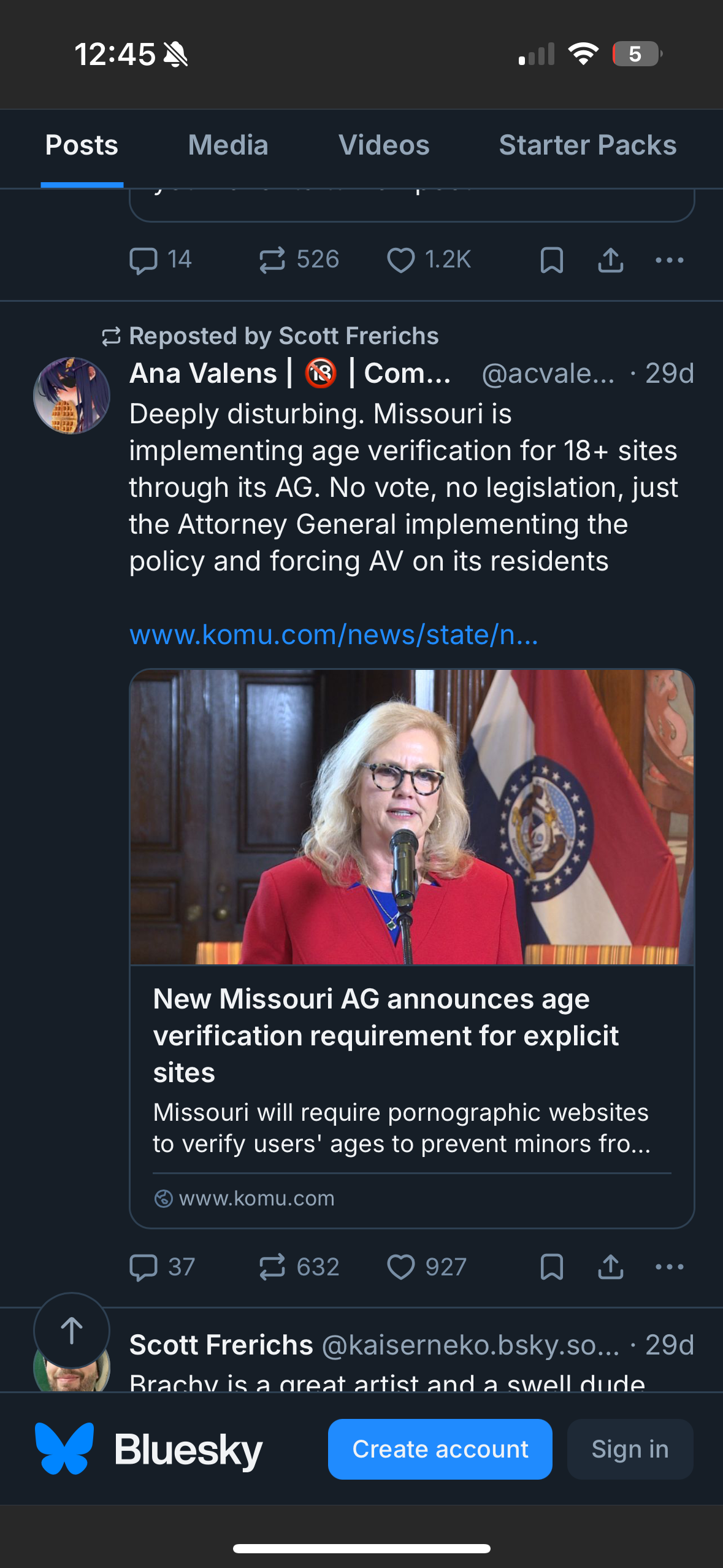Reply to the post with 14 comments
This screenshot has width=723, height=1568.
pos(161,260)
